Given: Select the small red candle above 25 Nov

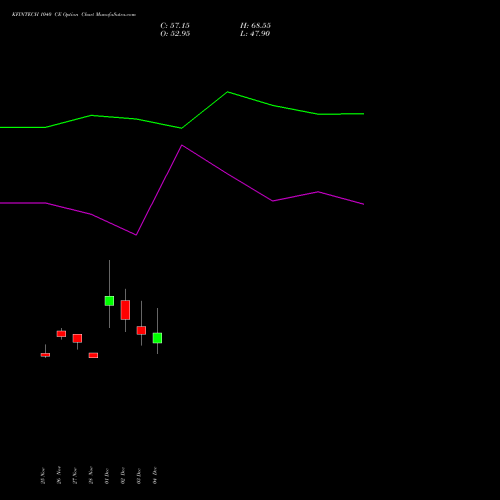Looking at the screenshot, I should 45,355.
